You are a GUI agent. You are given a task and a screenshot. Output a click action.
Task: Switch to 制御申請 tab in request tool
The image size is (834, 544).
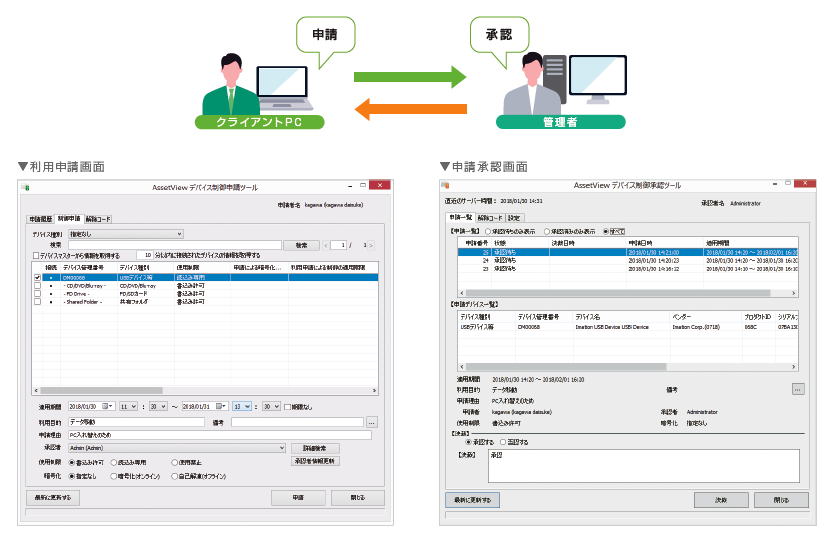69,218
